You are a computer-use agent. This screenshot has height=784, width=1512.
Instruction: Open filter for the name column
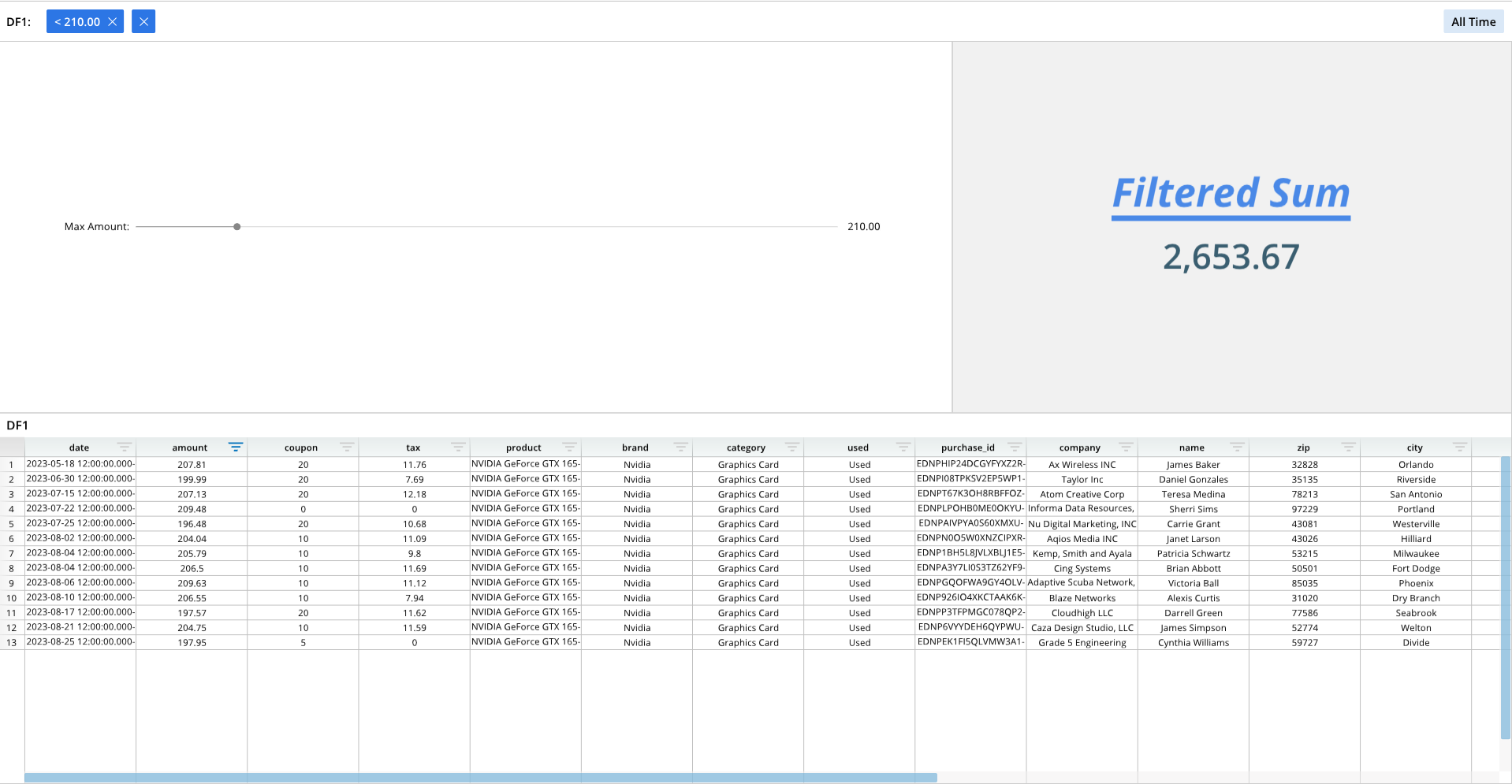pyautogui.click(x=1237, y=448)
